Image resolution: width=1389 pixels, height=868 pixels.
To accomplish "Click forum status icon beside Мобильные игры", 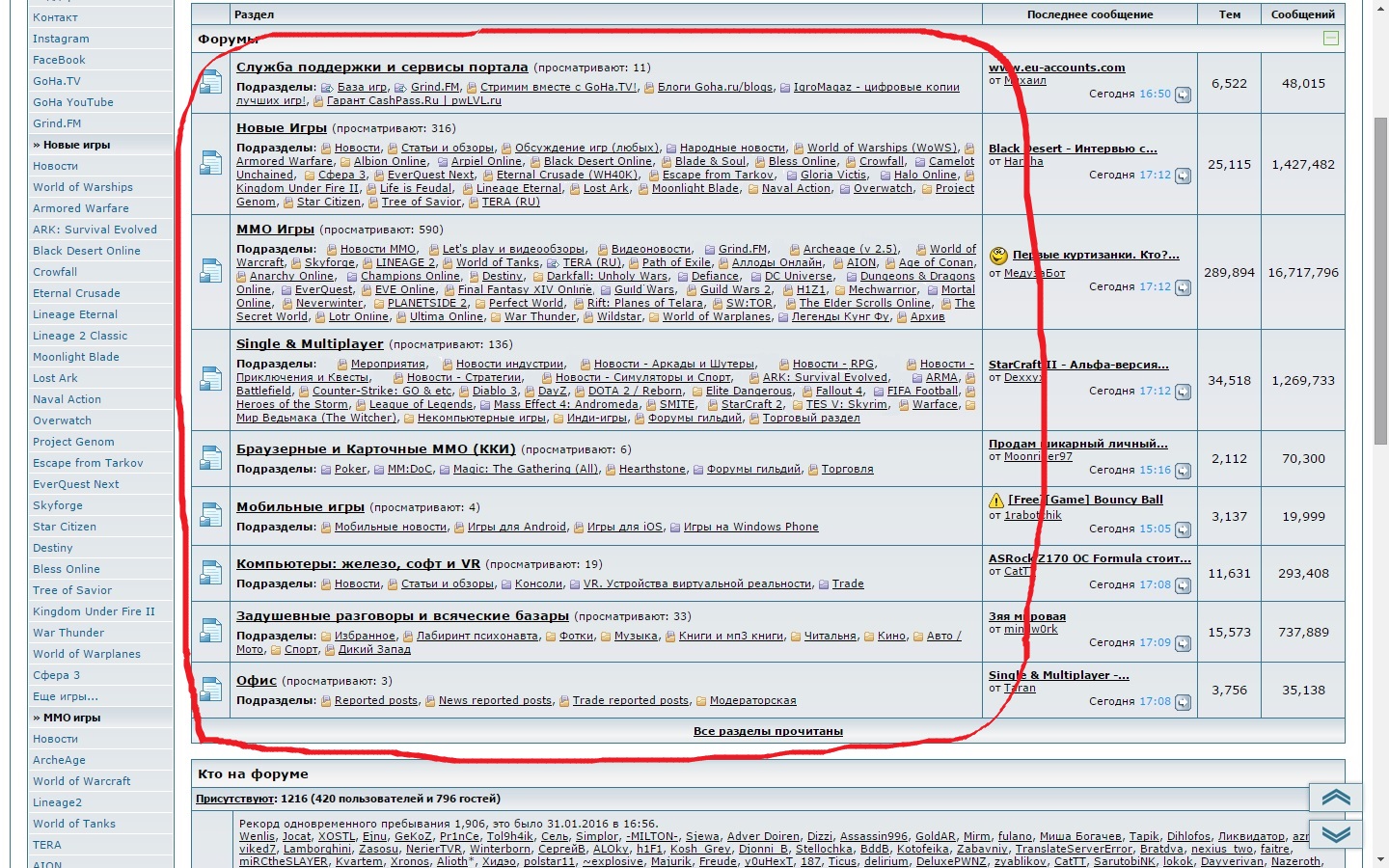I will [x=210, y=516].
